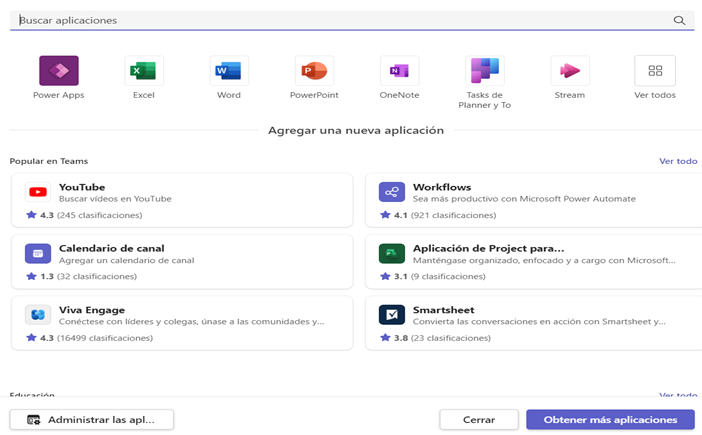Screen dimensions: 702x435
Task: Click Viva Engage comunidades description text
Action: (x=192, y=321)
